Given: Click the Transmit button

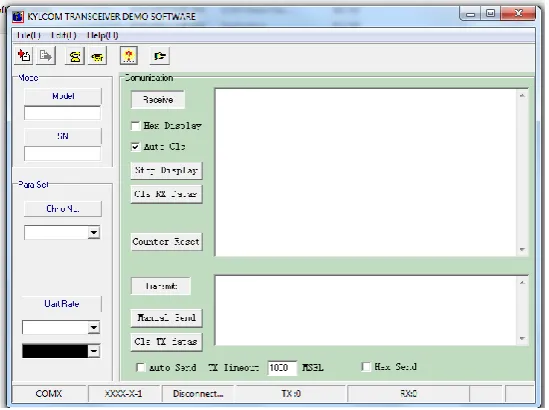Looking at the screenshot, I should click(161, 286).
